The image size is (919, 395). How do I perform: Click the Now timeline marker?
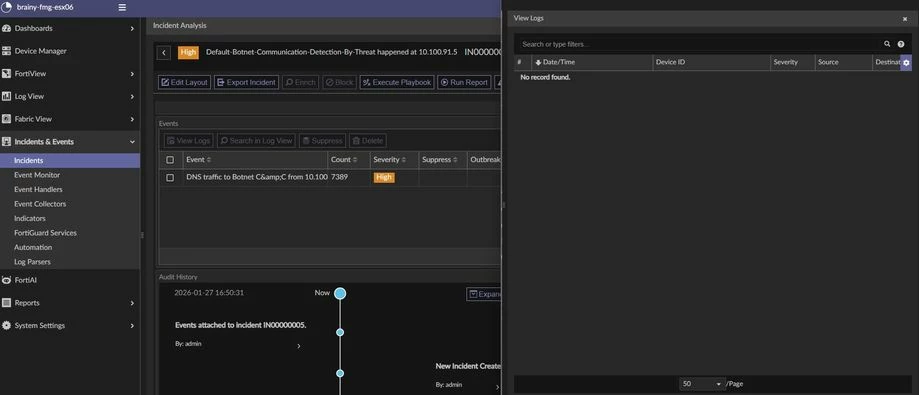click(340, 294)
